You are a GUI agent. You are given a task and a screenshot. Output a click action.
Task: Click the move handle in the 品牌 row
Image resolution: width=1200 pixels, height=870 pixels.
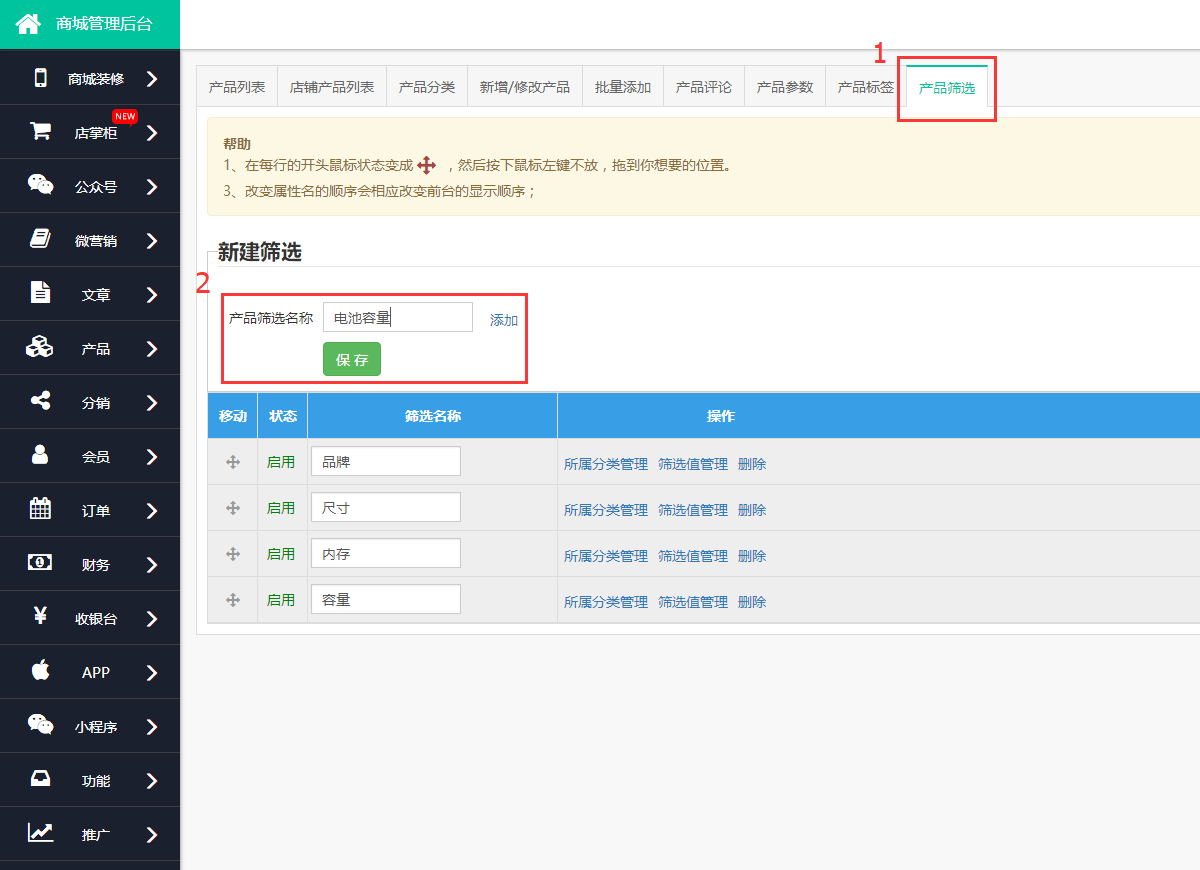pos(233,462)
